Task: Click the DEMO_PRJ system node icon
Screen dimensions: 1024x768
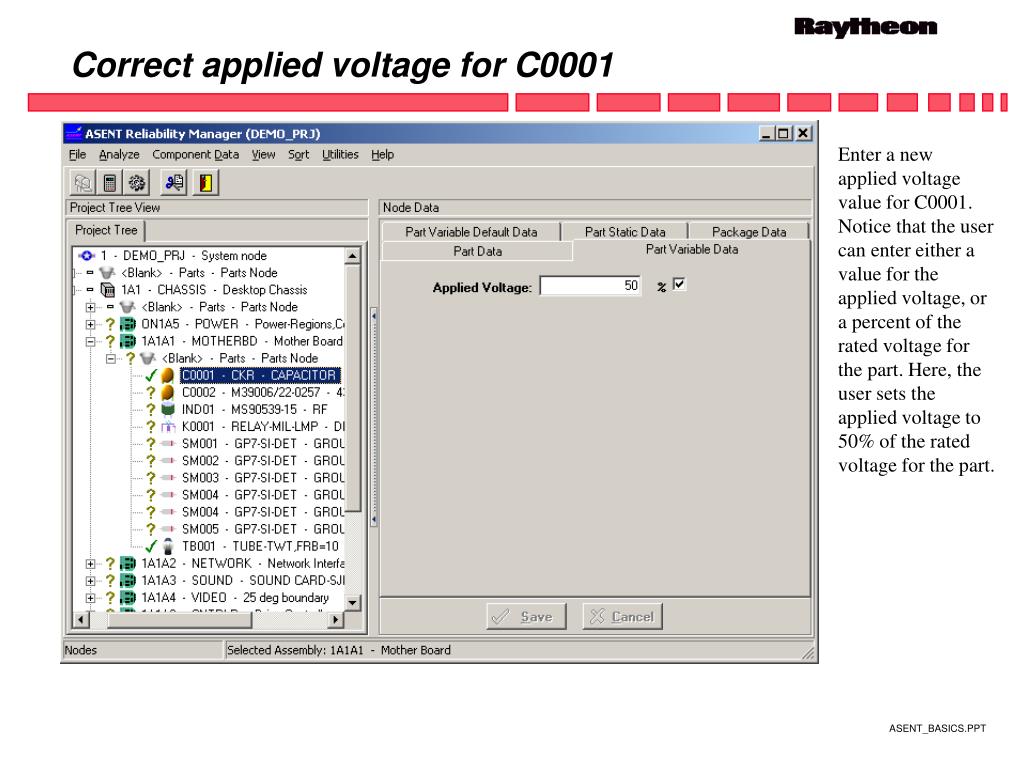Action: [x=87, y=255]
